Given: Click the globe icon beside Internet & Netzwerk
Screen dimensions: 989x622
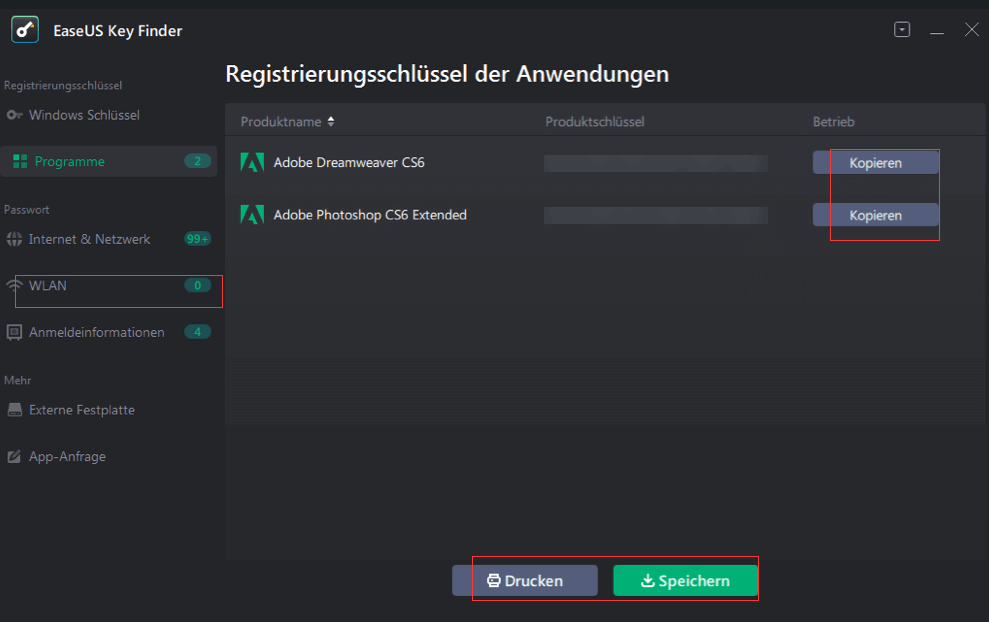Looking at the screenshot, I should pyautogui.click(x=14, y=239).
